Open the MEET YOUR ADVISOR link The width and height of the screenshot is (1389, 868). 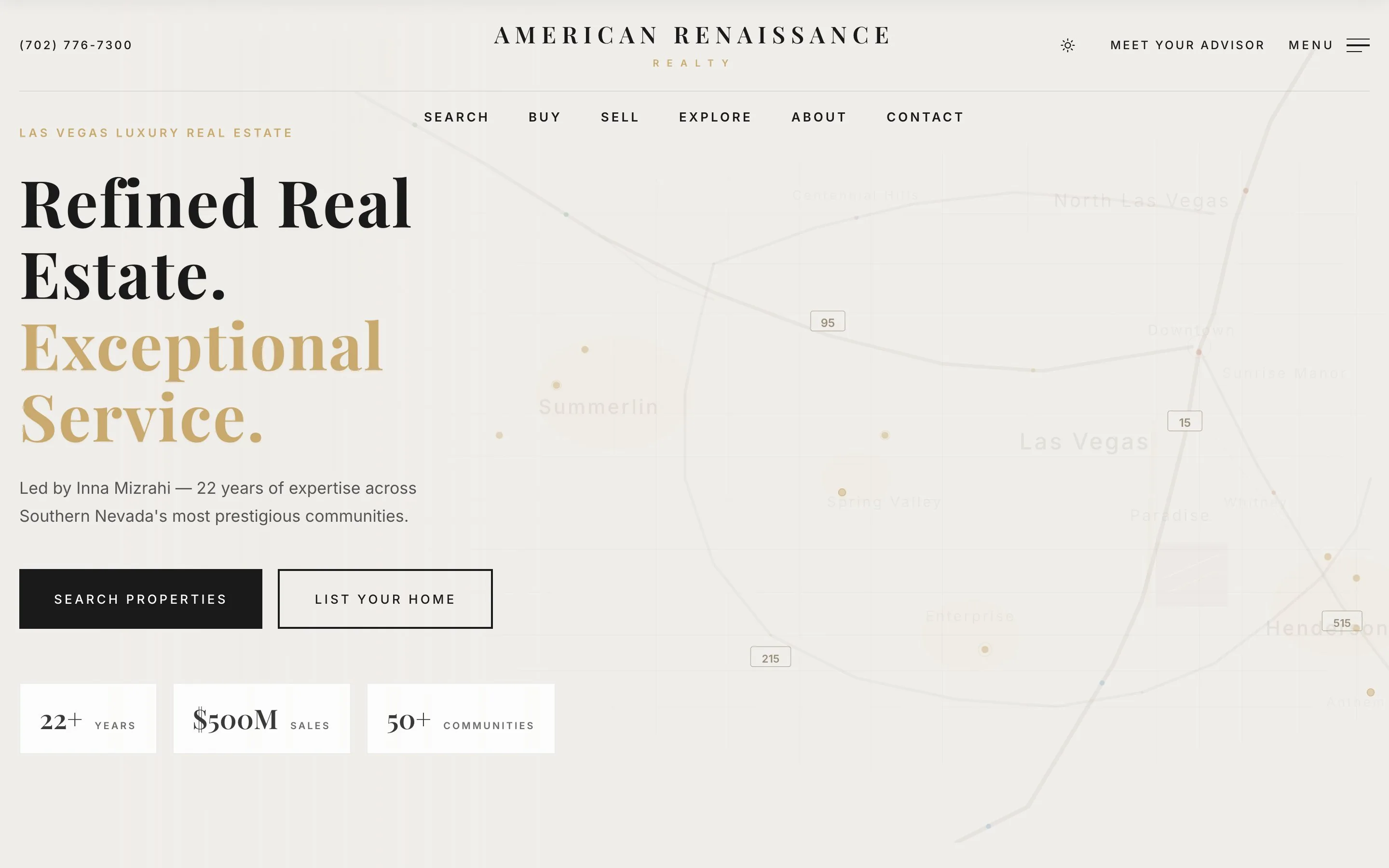click(1187, 45)
